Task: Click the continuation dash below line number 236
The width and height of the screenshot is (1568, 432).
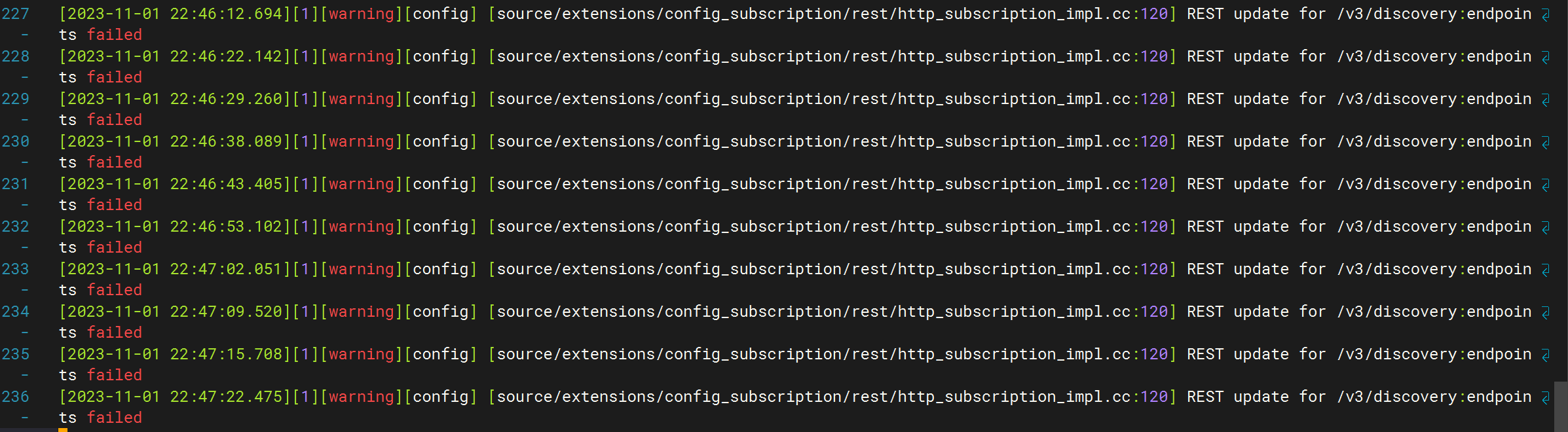Action: pos(25,418)
